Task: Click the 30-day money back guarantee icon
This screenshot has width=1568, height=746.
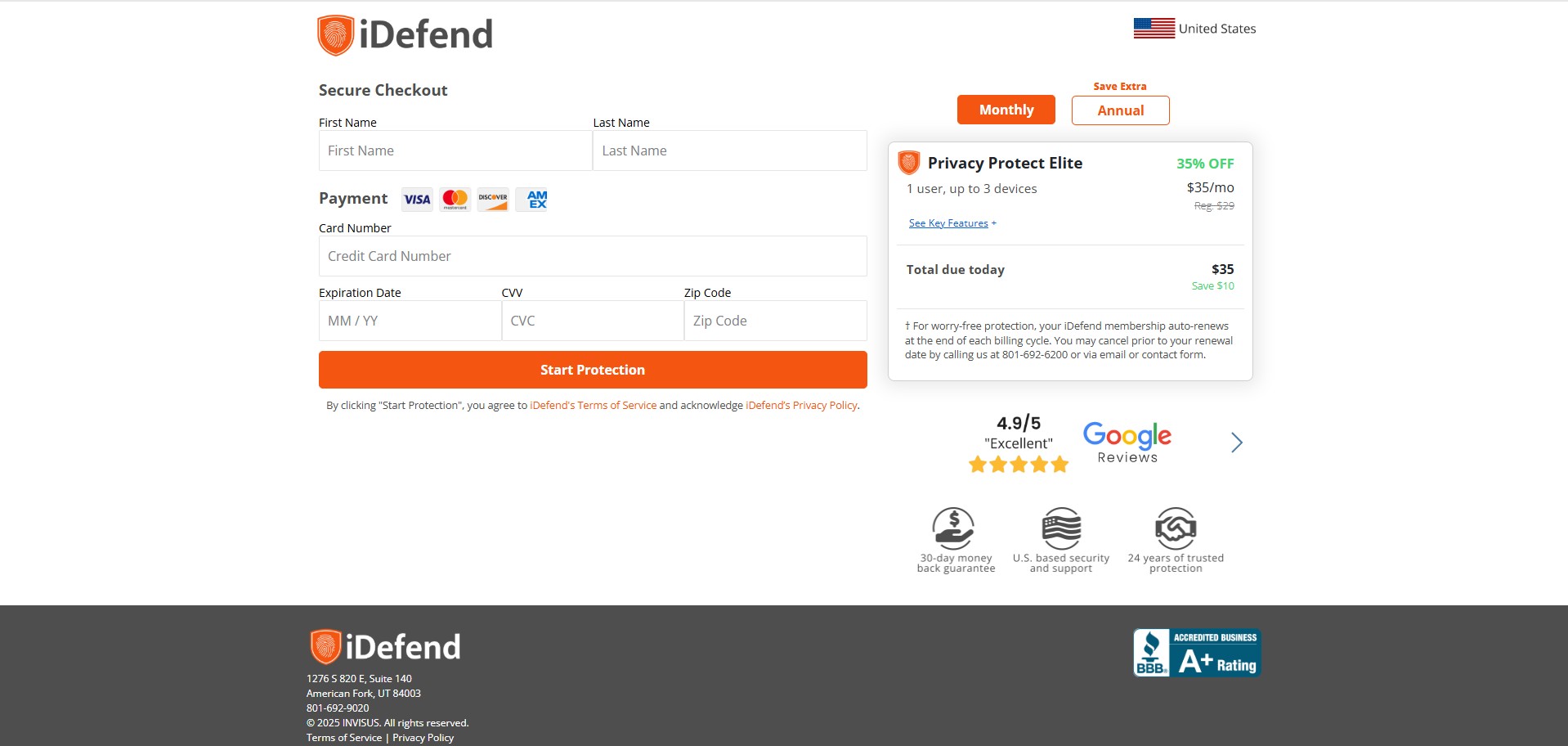Action: click(x=953, y=528)
